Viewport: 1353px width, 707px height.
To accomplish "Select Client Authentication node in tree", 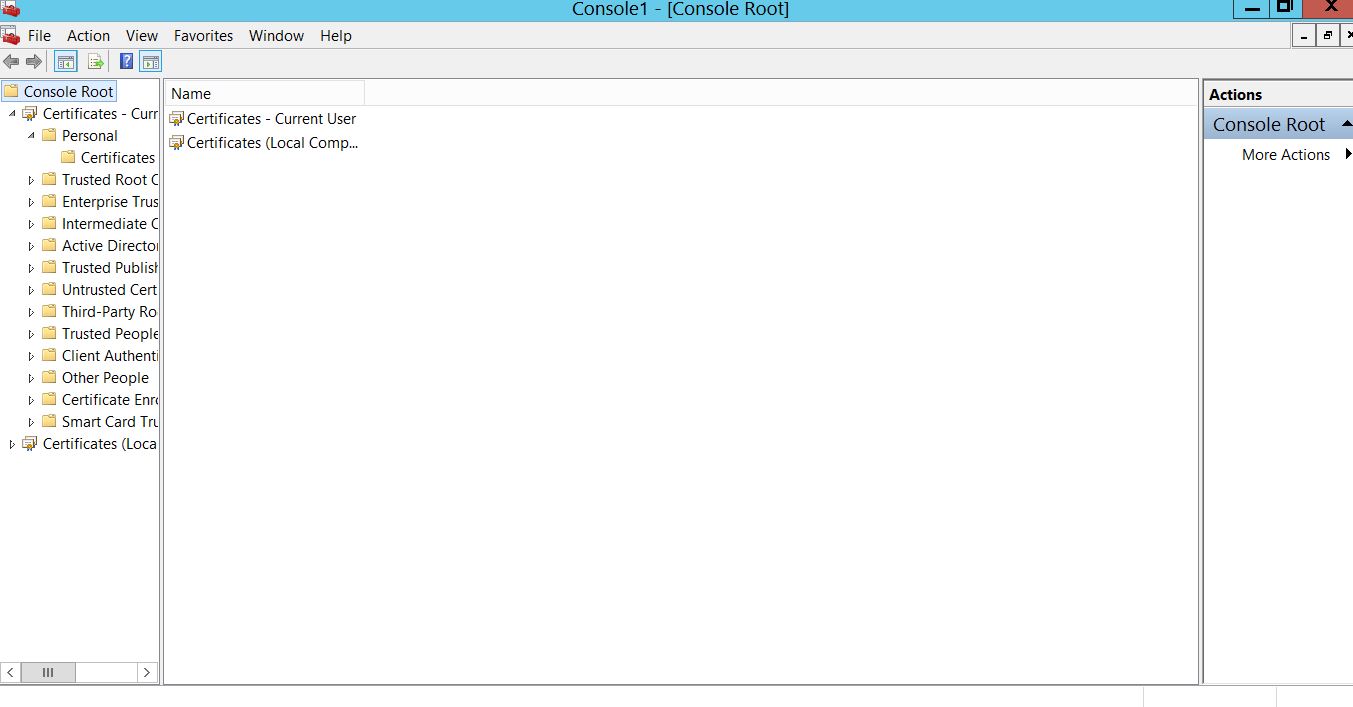I will tap(110, 355).
